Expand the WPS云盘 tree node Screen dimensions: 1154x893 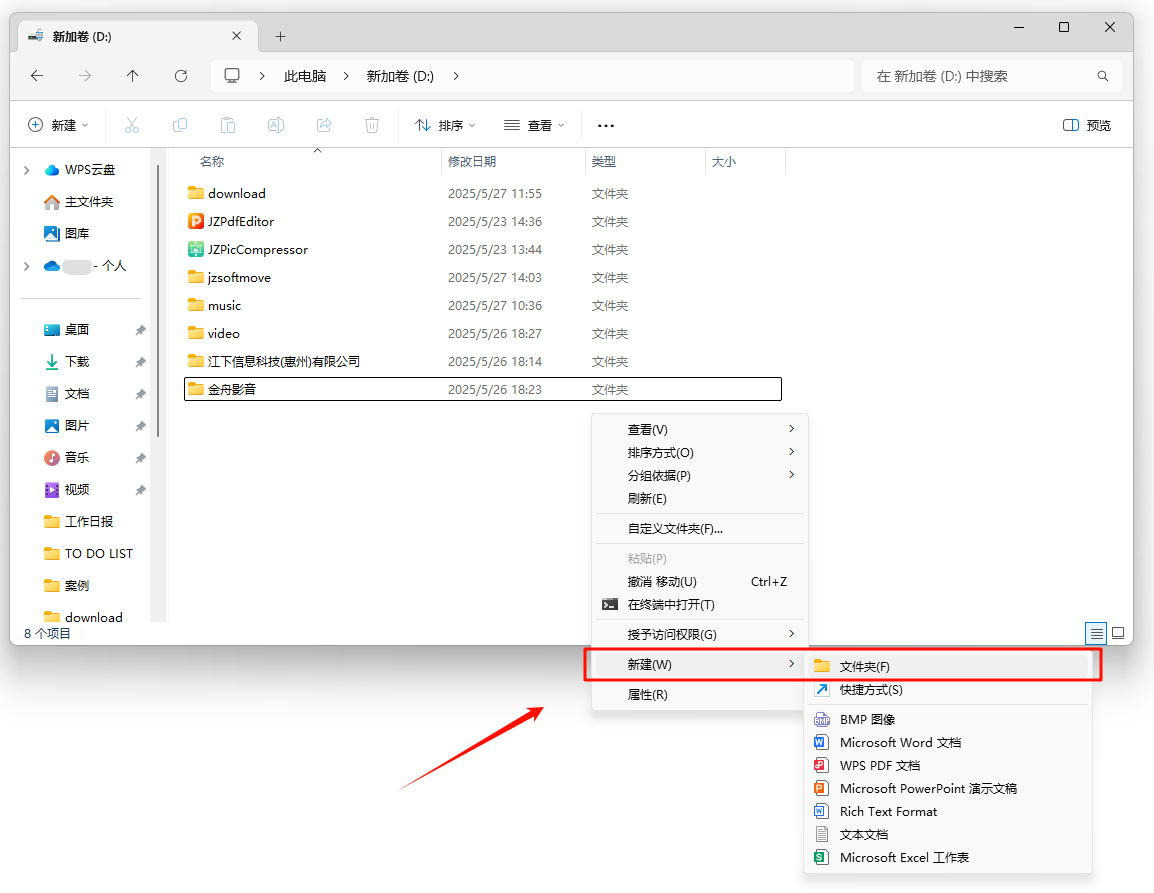pos(26,170)
